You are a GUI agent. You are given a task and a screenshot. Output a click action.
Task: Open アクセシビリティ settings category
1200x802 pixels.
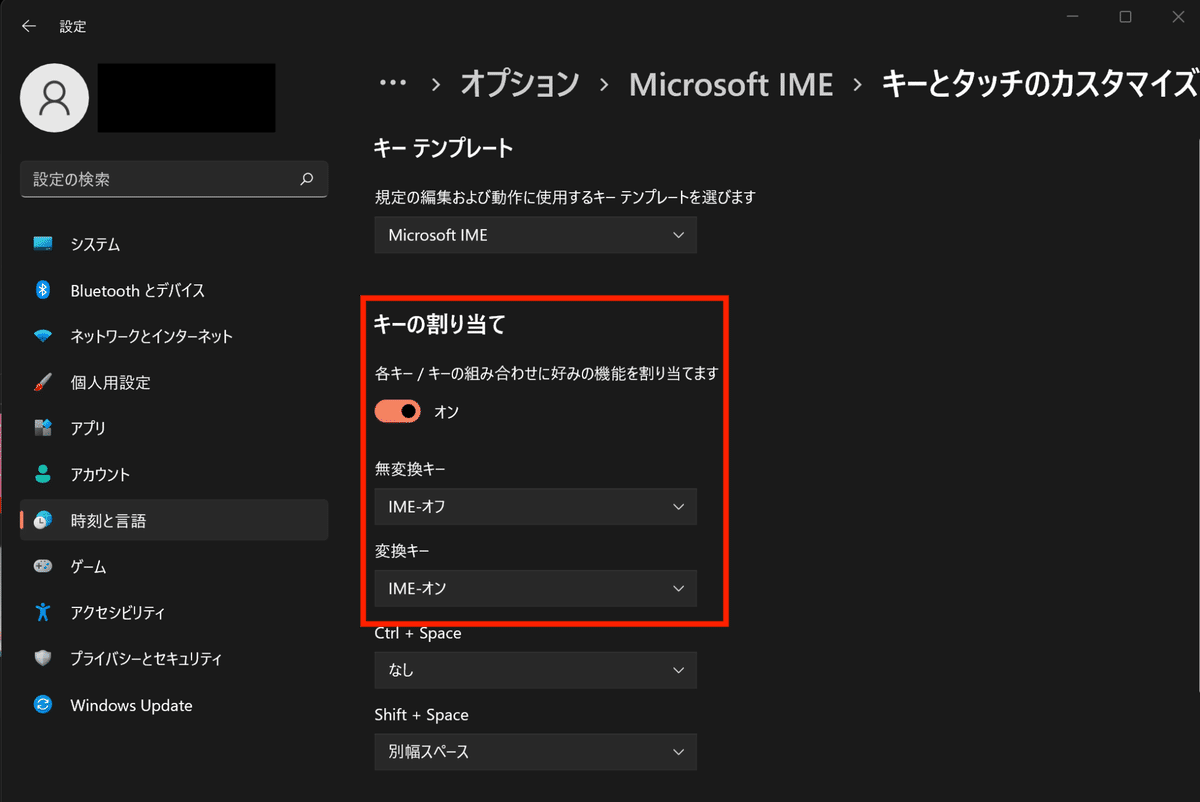click(174, 612)
